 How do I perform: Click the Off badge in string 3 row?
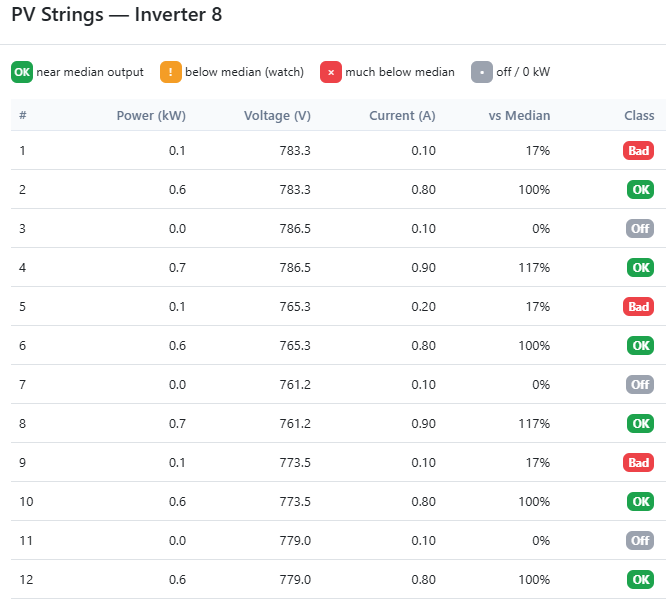click(x=640, y=228)
